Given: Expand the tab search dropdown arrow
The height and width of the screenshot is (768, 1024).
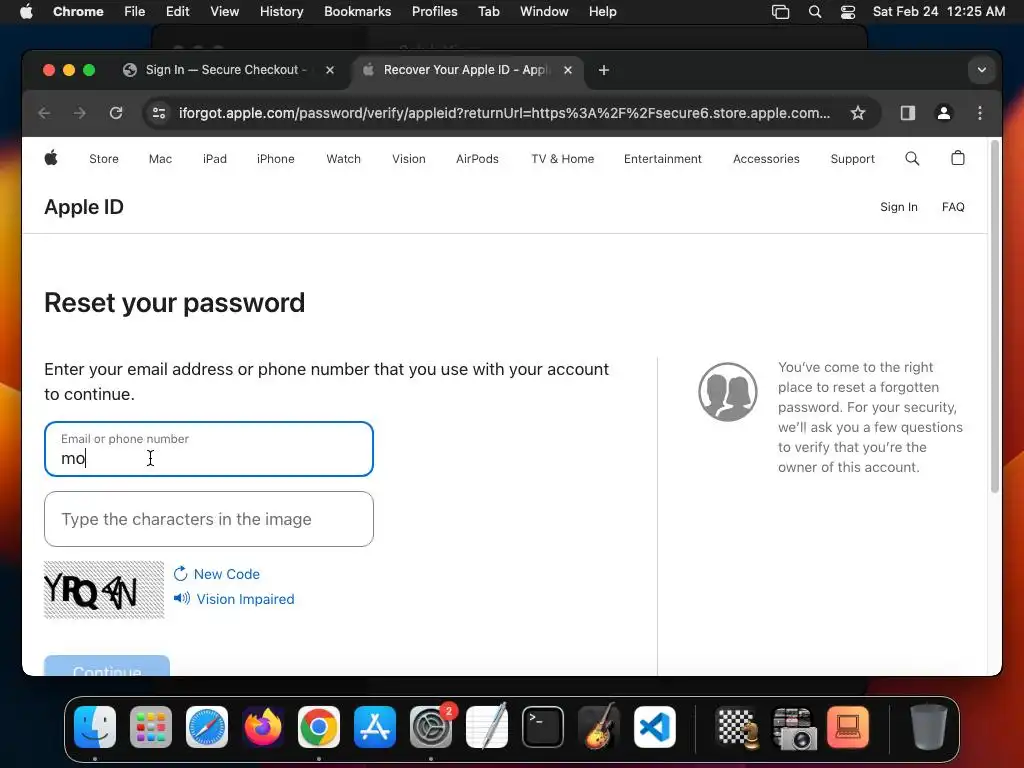Looking at the screenshot, I should [x=982, y=70].
